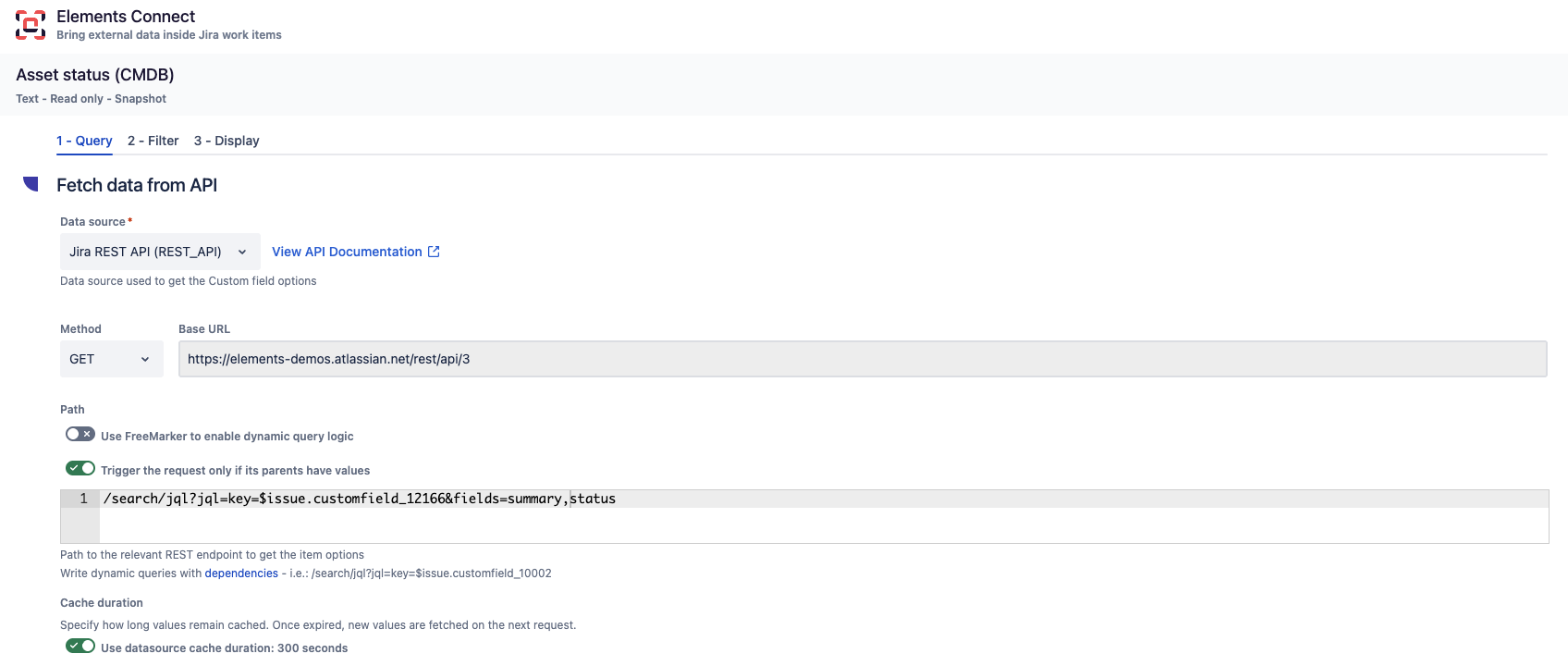This screenshot has width=1568, height=666.
Task: Click the 'Data source' field label
Action: click(92, 222)
